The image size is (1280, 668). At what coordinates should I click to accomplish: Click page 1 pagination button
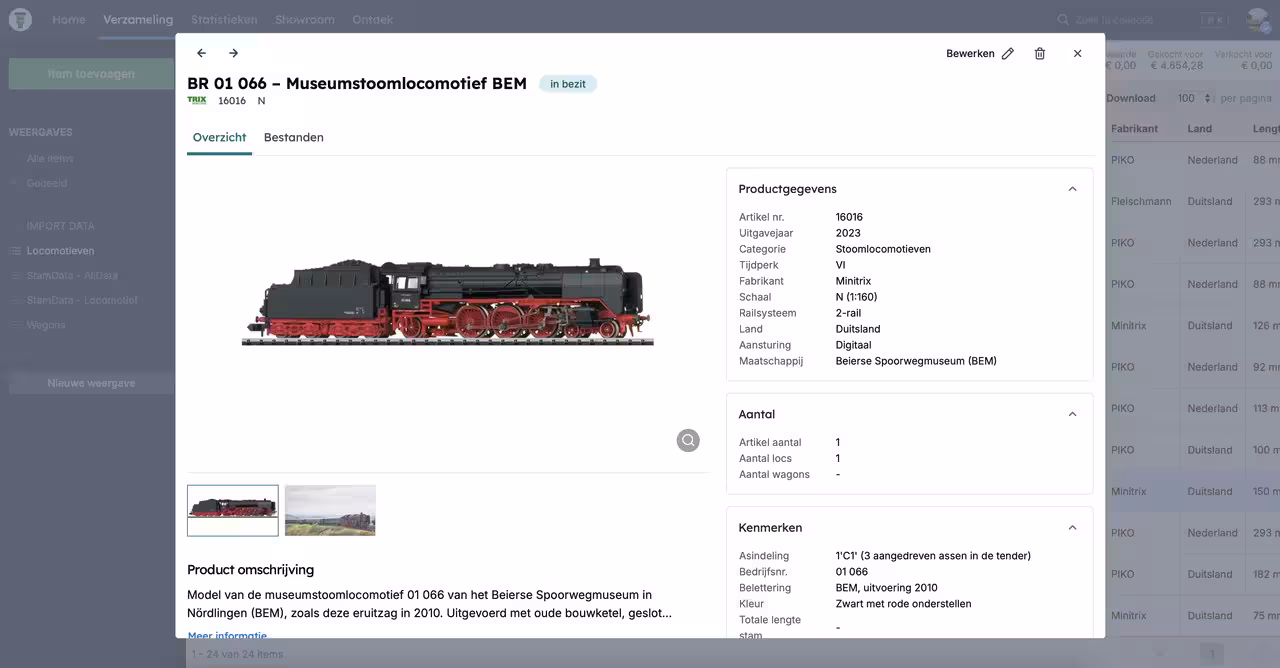[x=1212, y=654]
